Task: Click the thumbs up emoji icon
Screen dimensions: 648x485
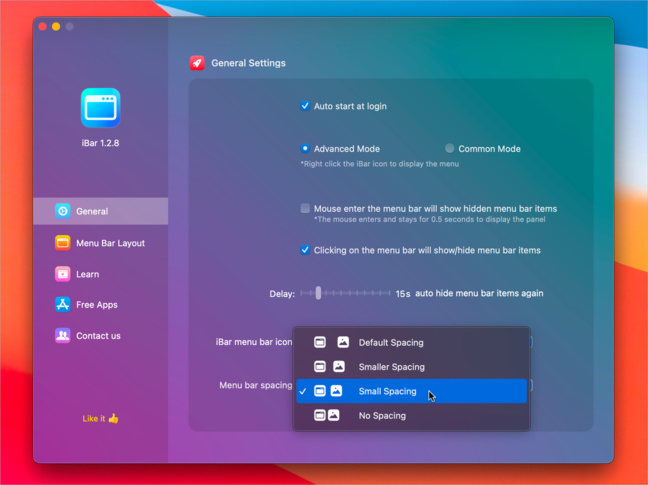Action: point(113,418)
